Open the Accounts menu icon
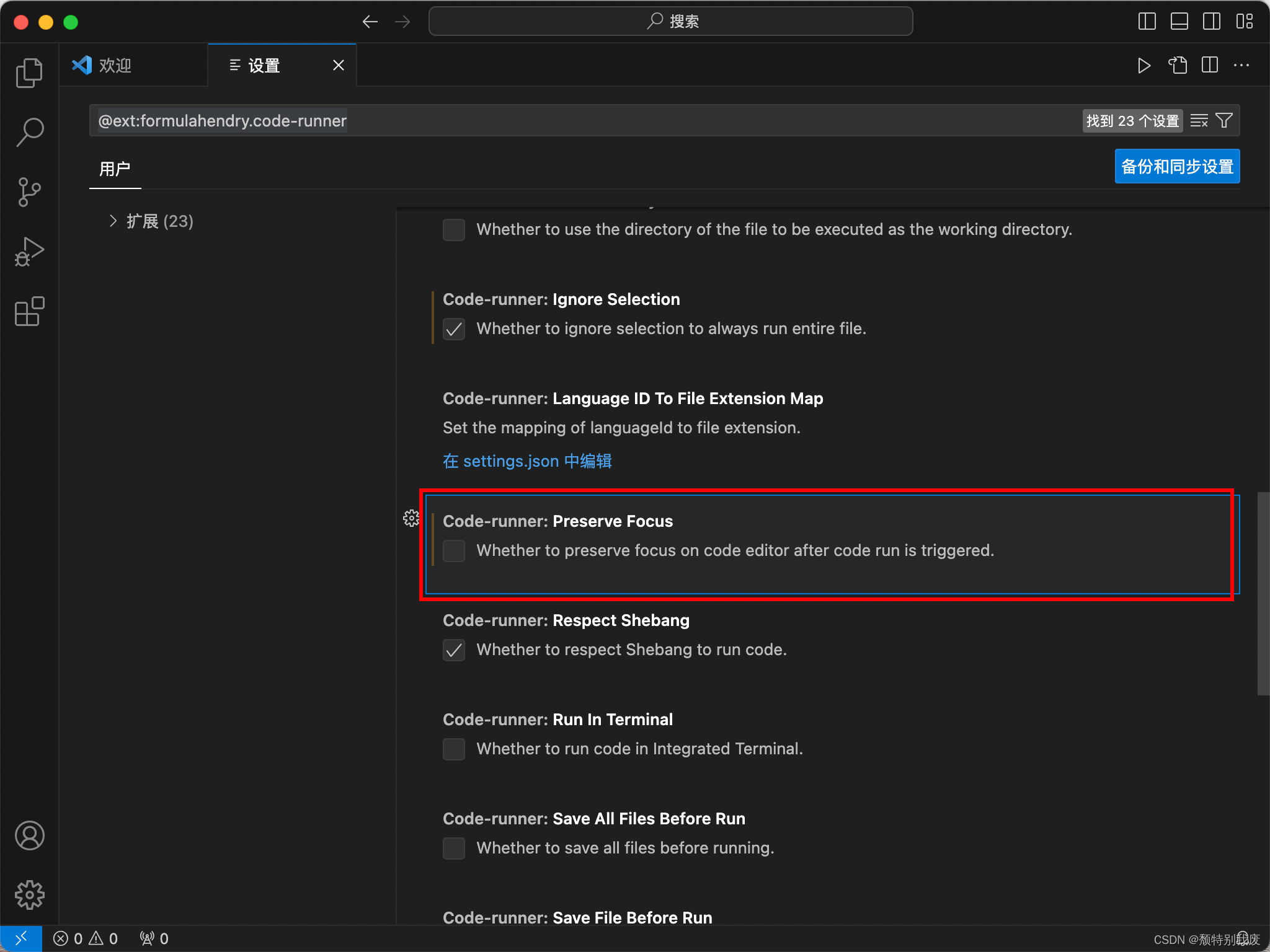This screenshot has height=952, width=1270. coord(29,835)
